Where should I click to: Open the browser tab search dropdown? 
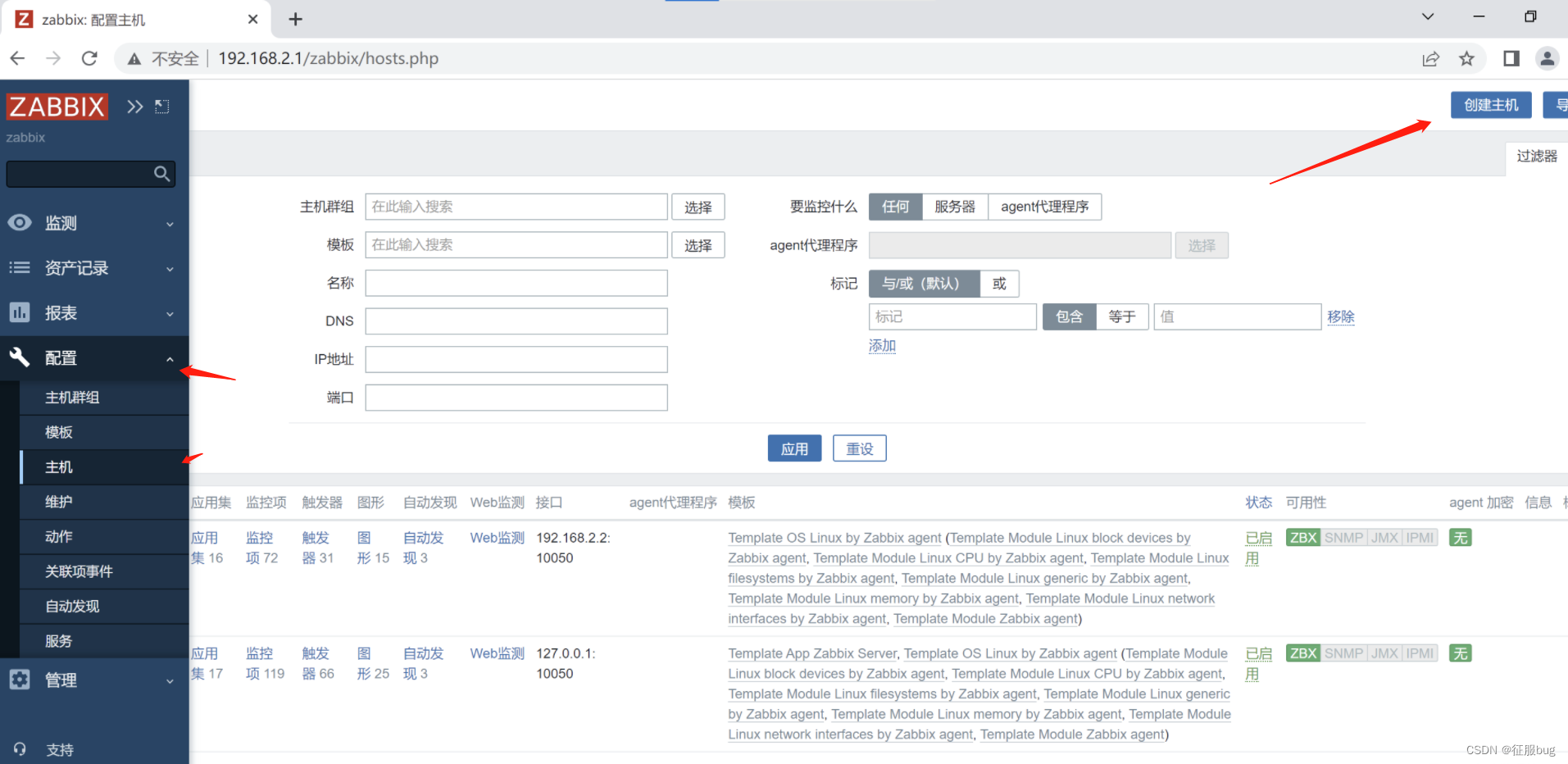click(1428, 16)
